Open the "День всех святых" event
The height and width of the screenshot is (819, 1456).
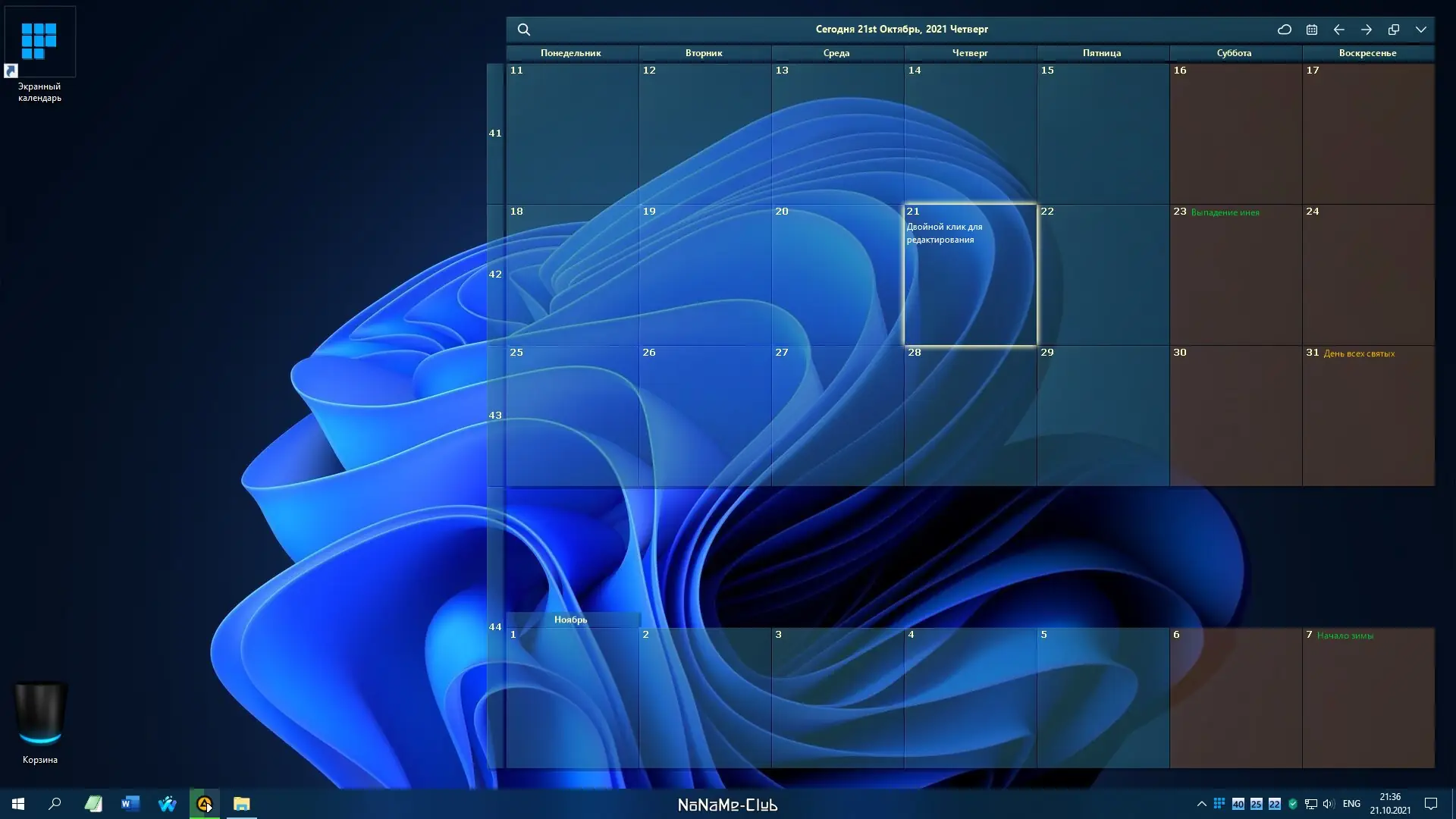coord(1358,353)
